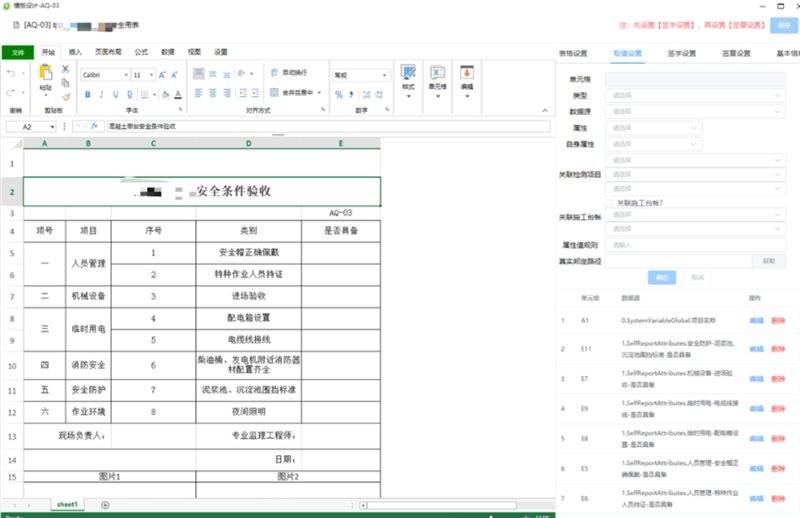Click the bottom align icon
The height and width of the screenshot is (518, 800).
pos(227,74)
